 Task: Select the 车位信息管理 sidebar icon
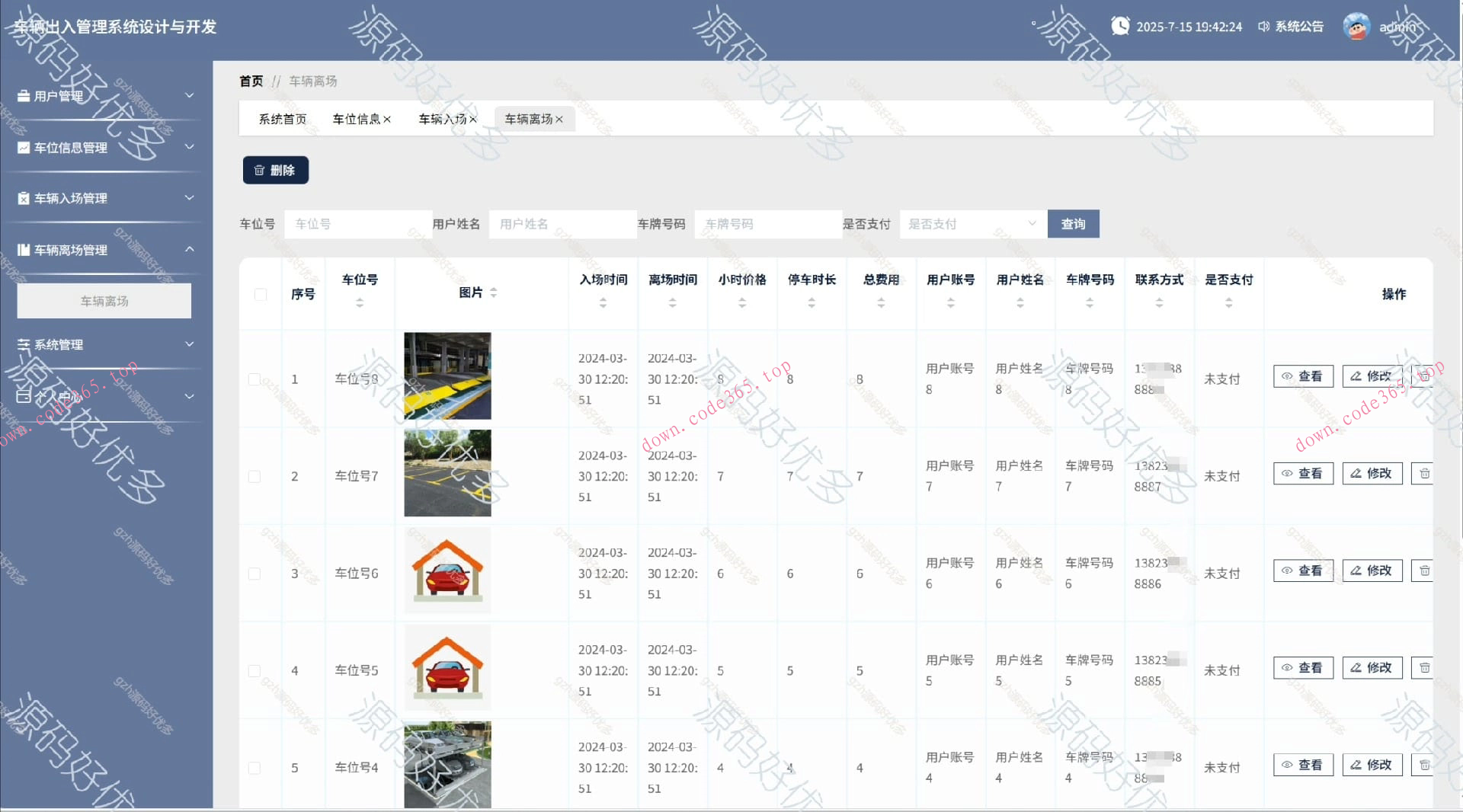[23, 147]
